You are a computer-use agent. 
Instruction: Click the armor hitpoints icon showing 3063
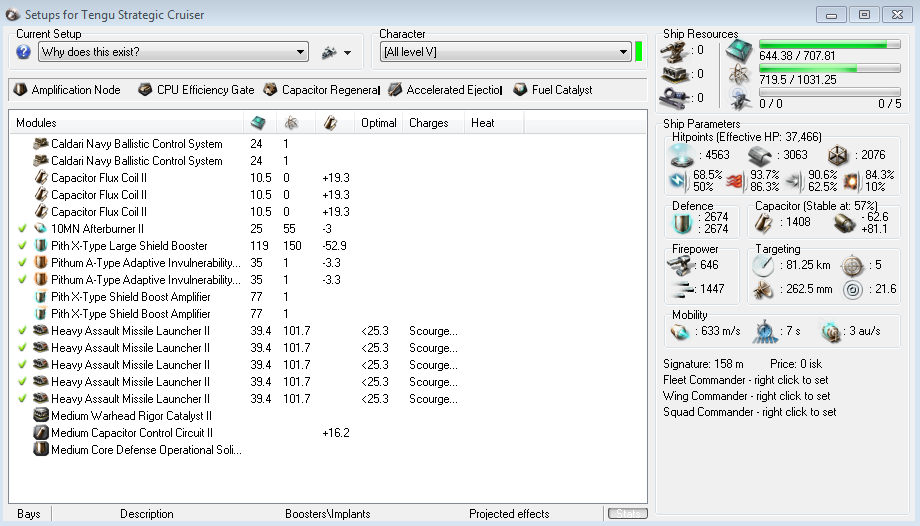pyautogui.click(x=760, y=156)
